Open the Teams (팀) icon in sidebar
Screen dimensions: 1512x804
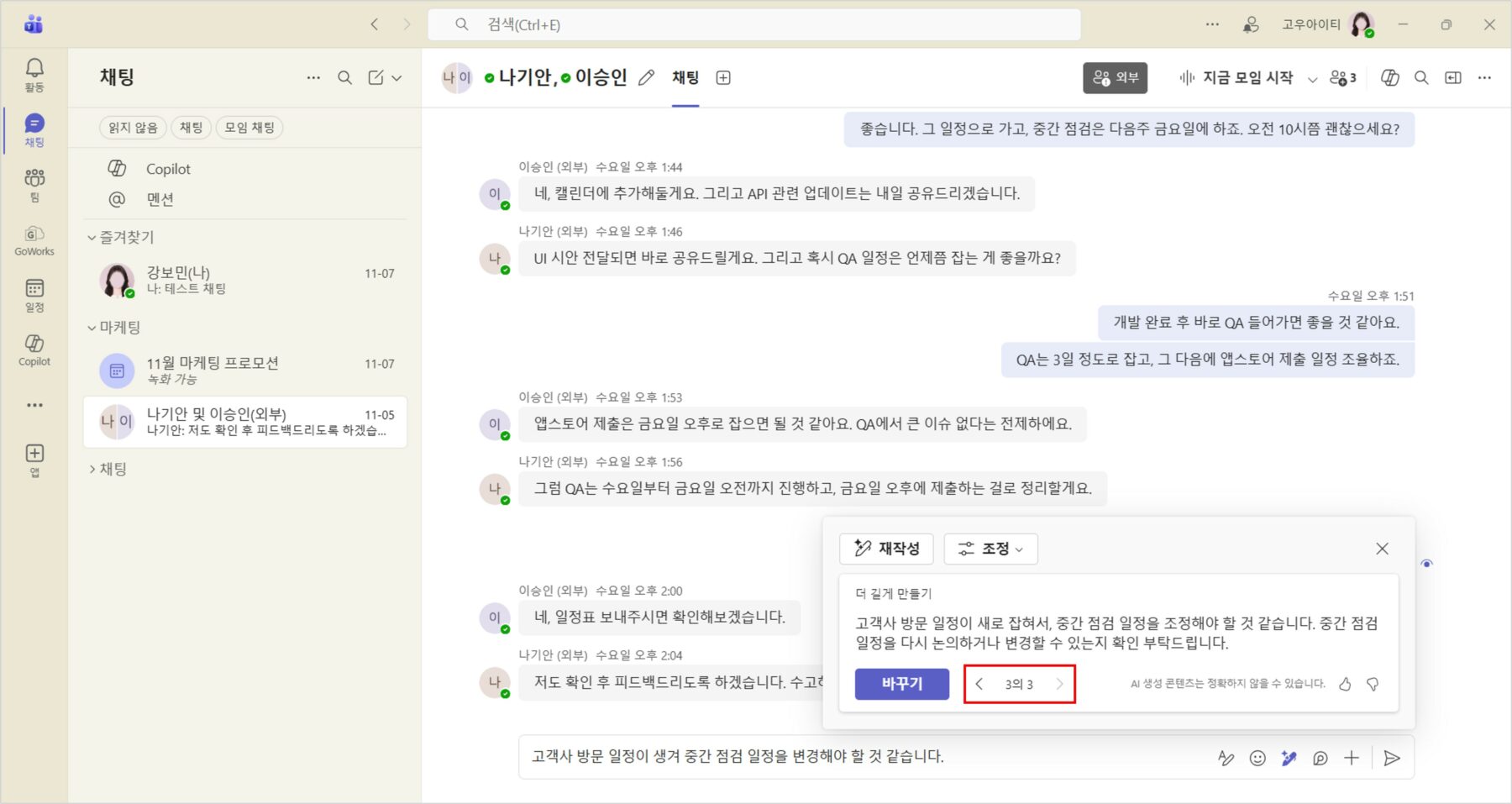coord(34,184)
